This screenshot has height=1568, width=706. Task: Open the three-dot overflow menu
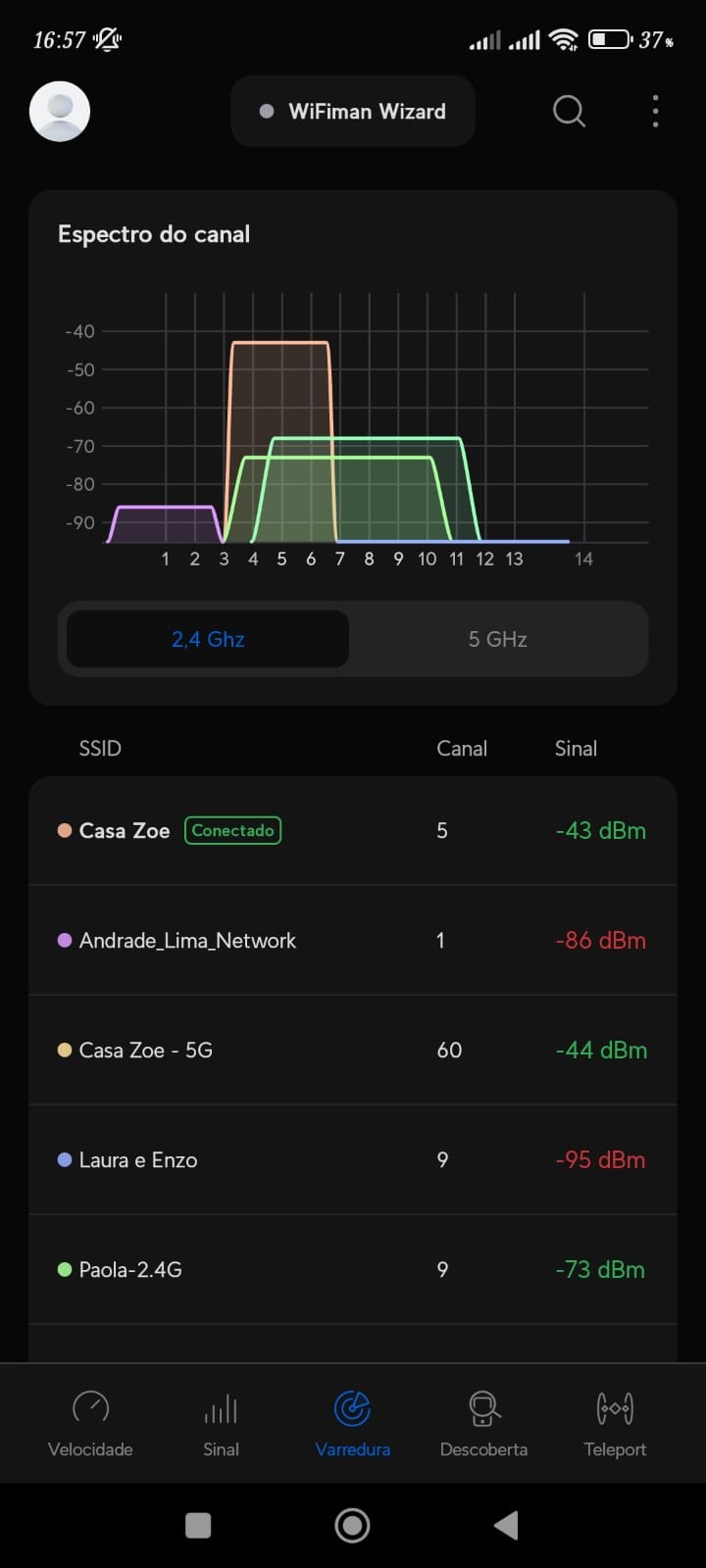click(x=655, y=112)
